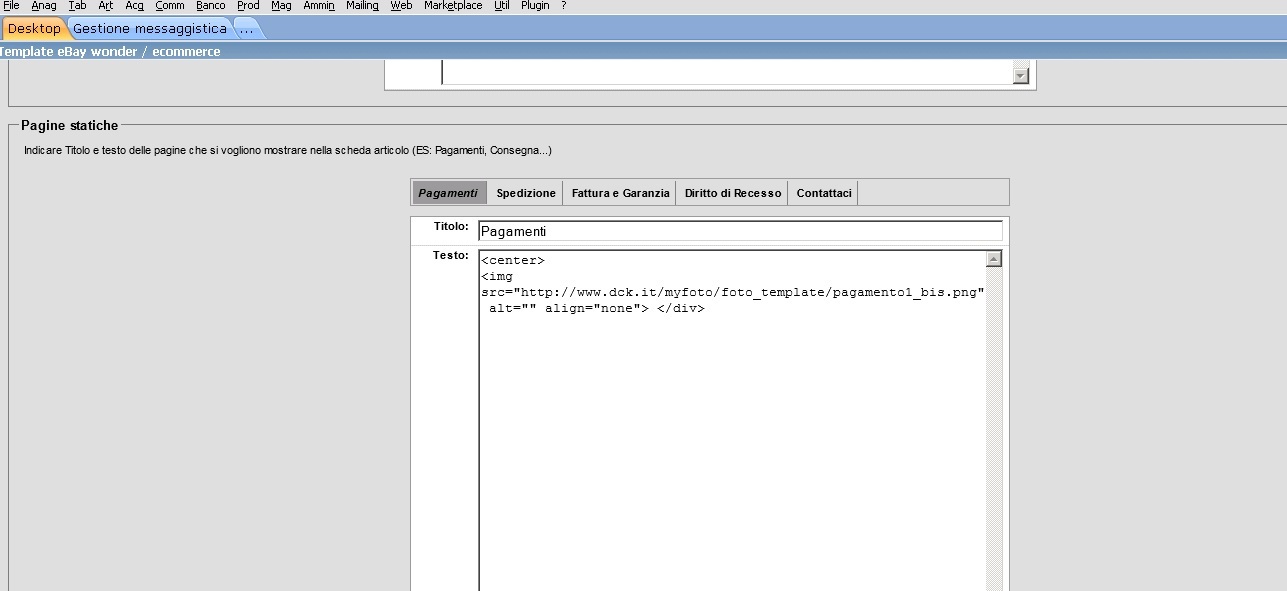Image resolution: width=1287 pixels, height=591 pixels.
Task: Click inside the upper partially visible text box
Action: (x=727, y=72)
